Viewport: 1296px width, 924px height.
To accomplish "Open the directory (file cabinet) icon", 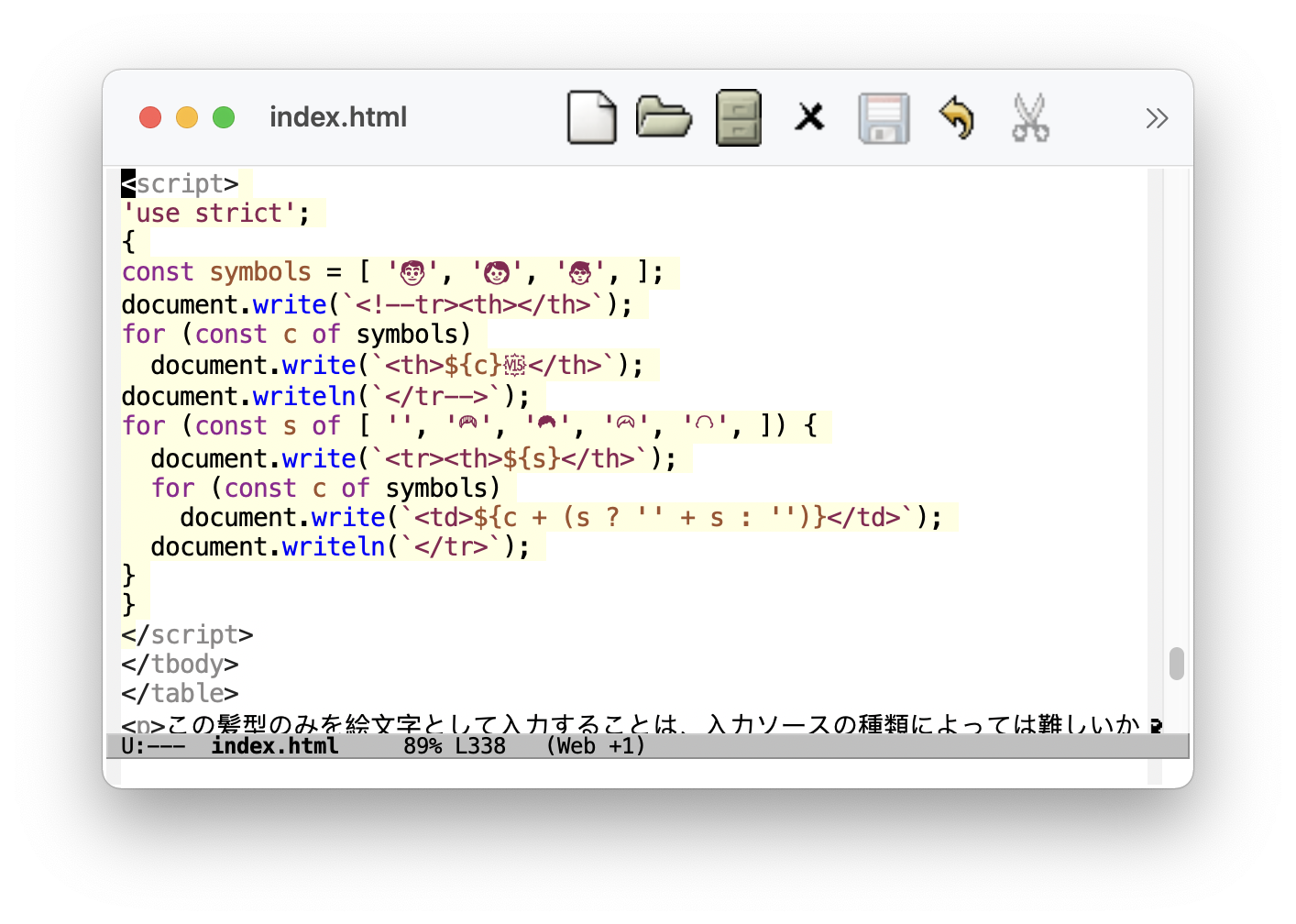I will click(x=738, y=117).
